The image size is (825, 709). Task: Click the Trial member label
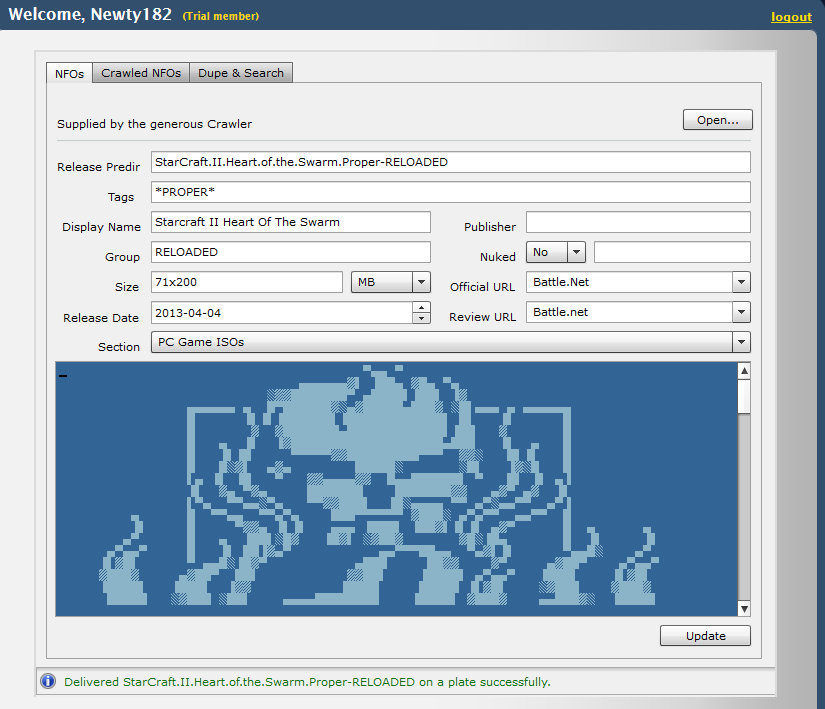(x=220, y=16)
